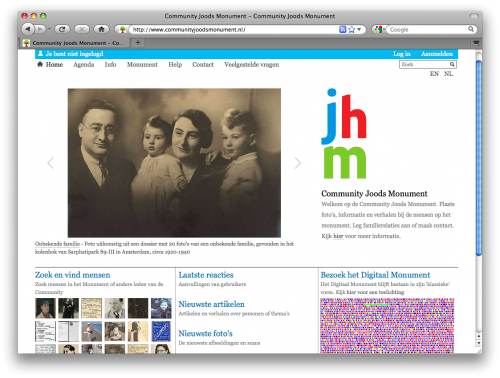Open the back/forward history dropdown arrow
Viewport: 500px width, 378px height.
tap(49, 29)
